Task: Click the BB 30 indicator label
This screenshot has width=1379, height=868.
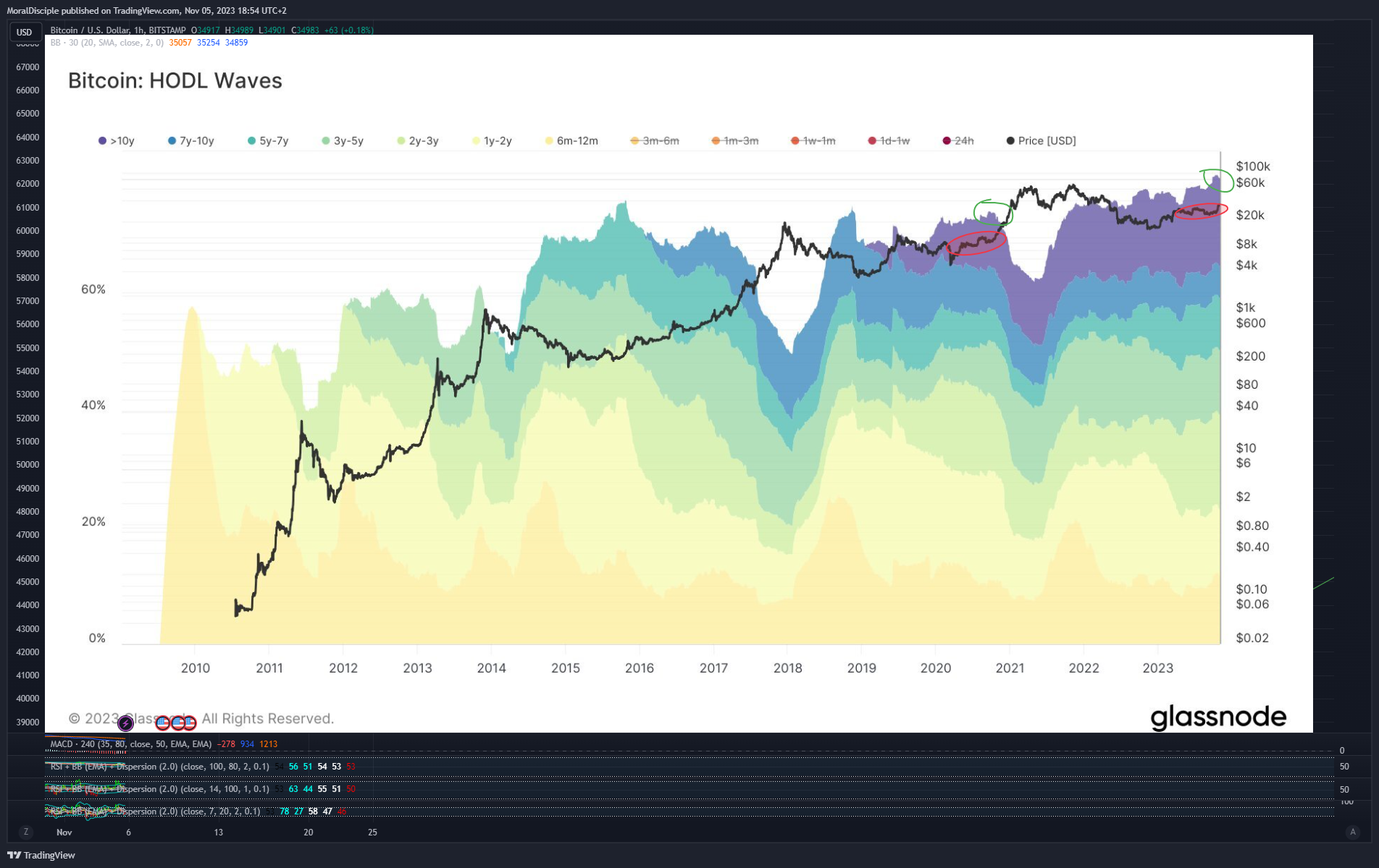Action: 106,43
